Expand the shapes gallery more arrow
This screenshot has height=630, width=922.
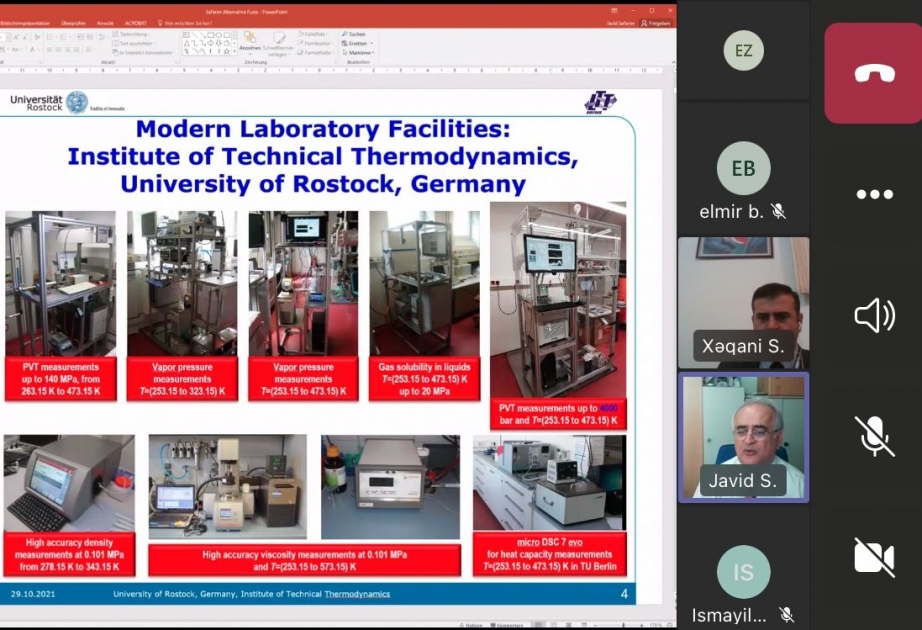click(235, 52)
